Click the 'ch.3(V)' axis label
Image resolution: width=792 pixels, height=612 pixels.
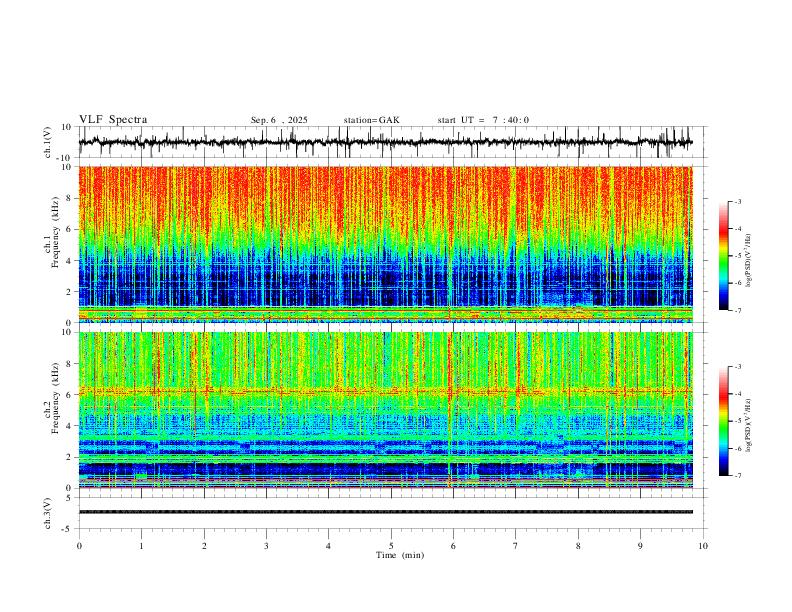tap(48, 513)
